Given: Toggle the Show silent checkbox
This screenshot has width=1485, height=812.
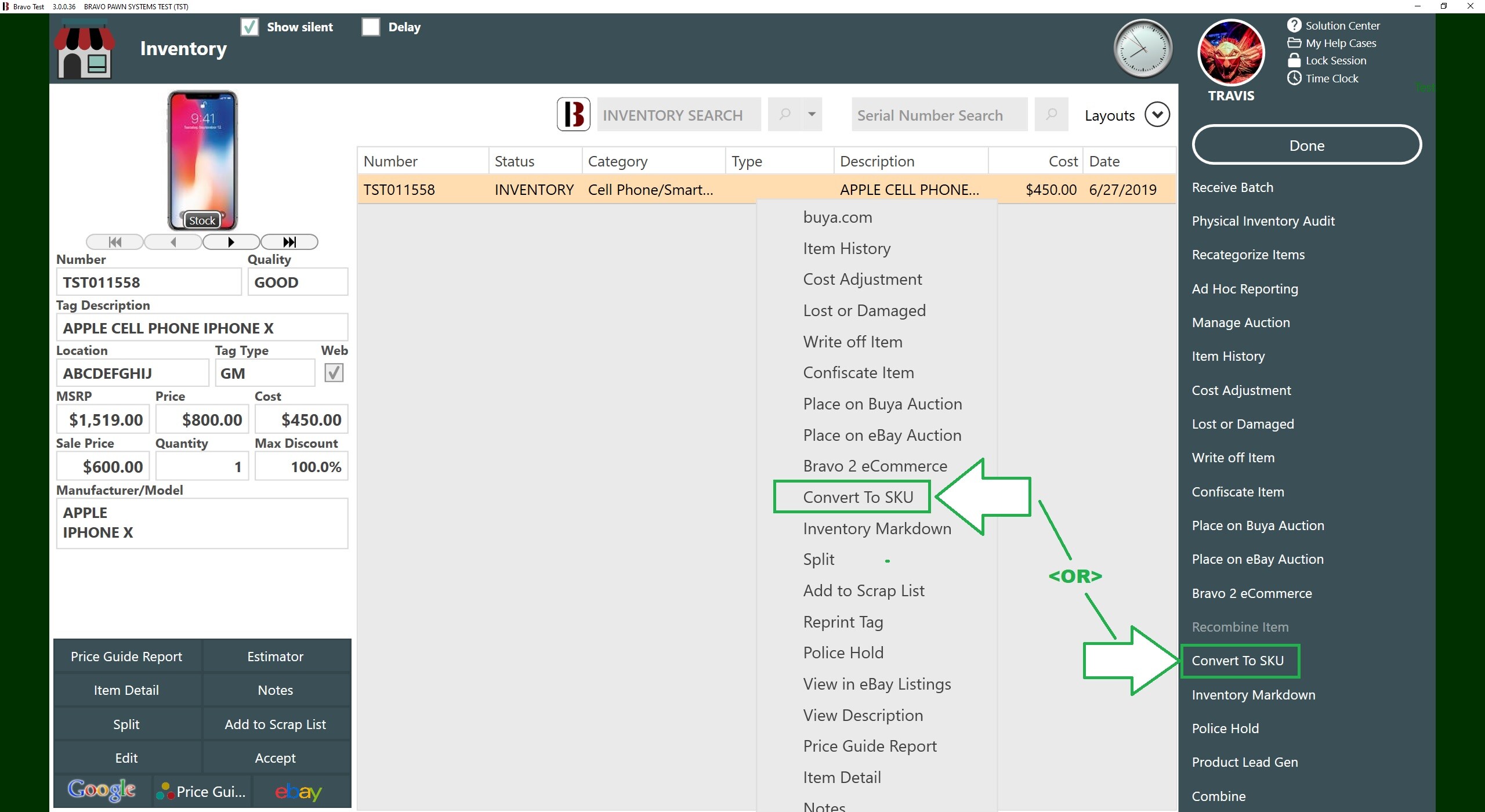Looking at the screenshot, I should pos(249,27).
